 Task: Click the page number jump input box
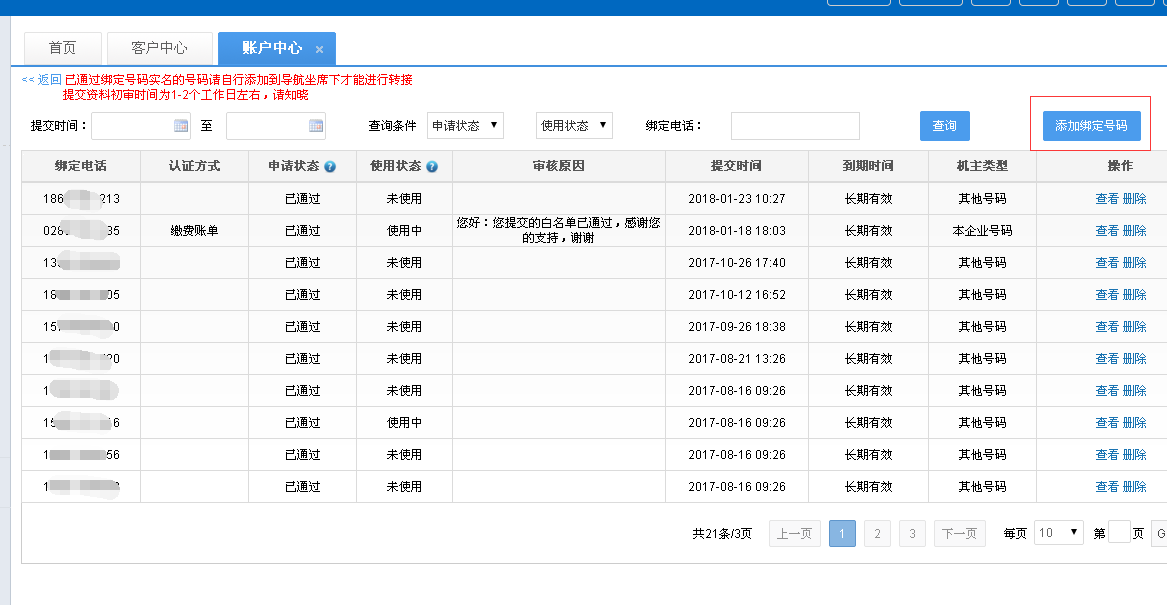click(1119, 533)
